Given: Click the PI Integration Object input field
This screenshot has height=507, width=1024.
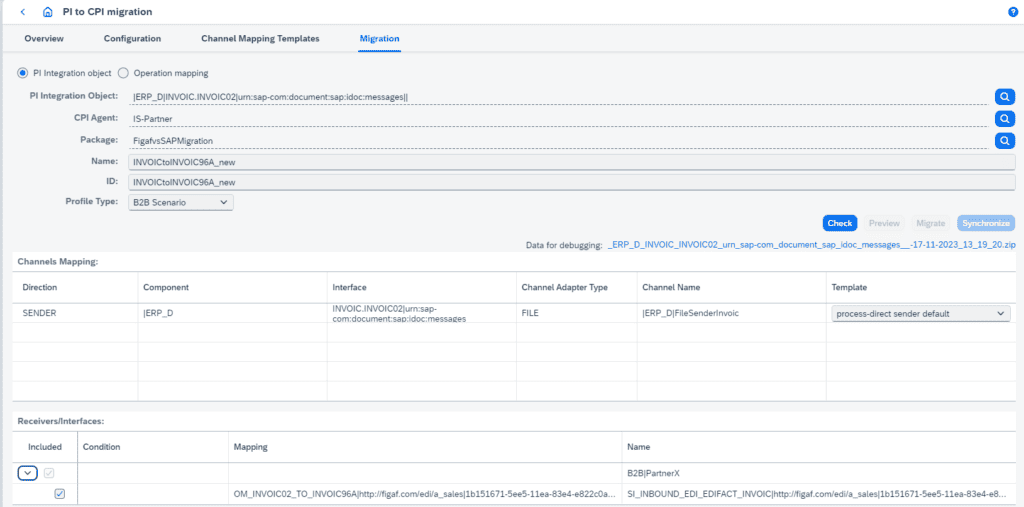Looking at the screenshot, I should [x=558, y=97].
